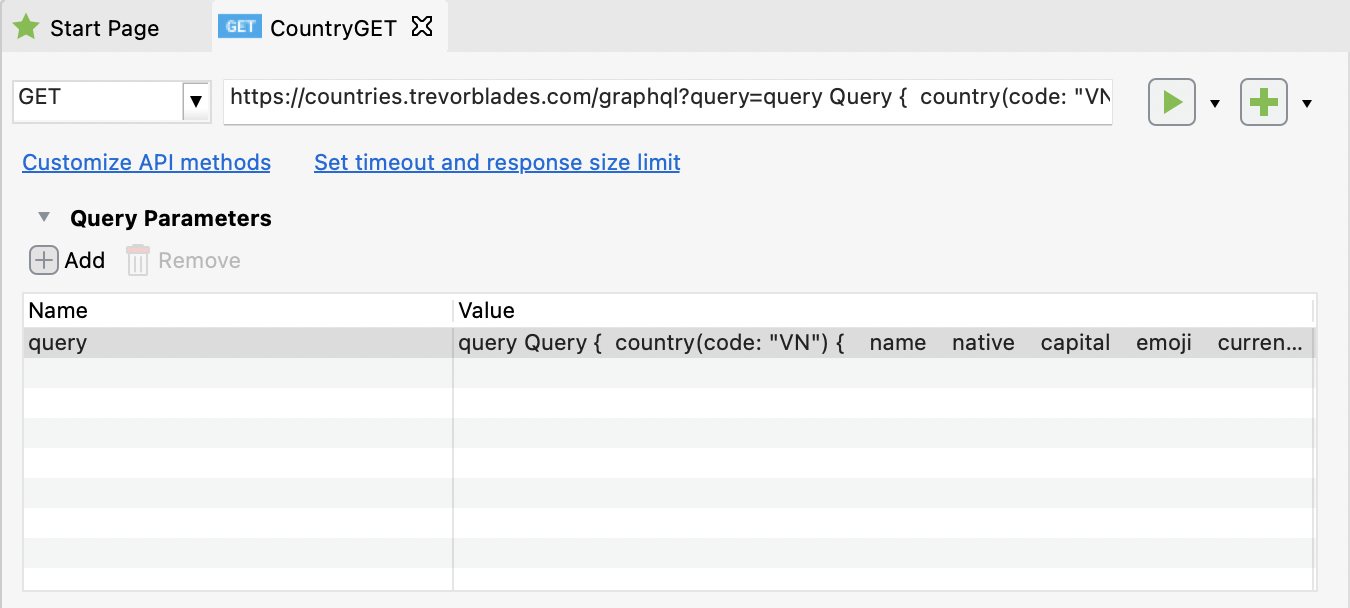
Task: Click the GET badge on the CountryGET tab
Action: coord(239,26)
